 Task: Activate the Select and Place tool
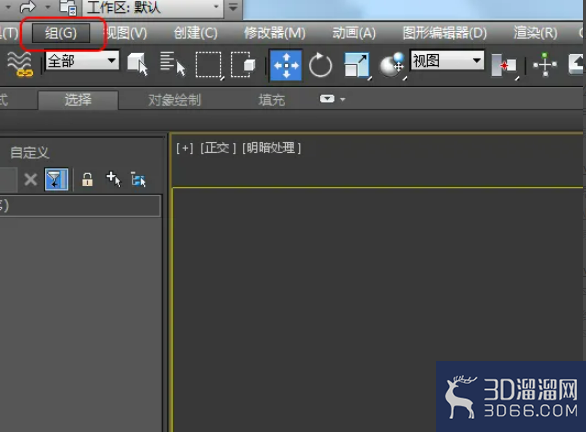tap(393, 66)
